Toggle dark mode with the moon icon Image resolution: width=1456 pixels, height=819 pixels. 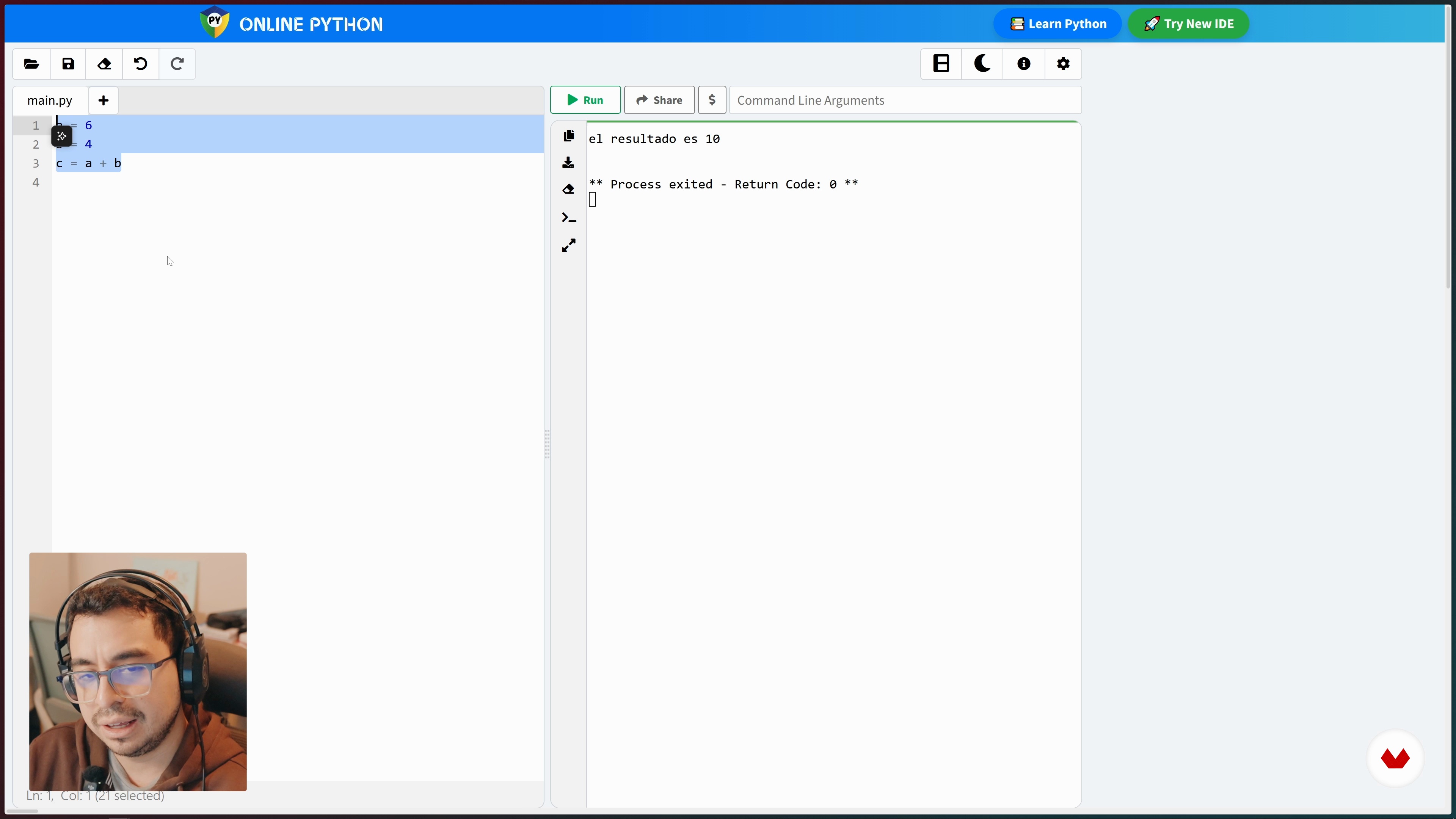tap(982, 64)
